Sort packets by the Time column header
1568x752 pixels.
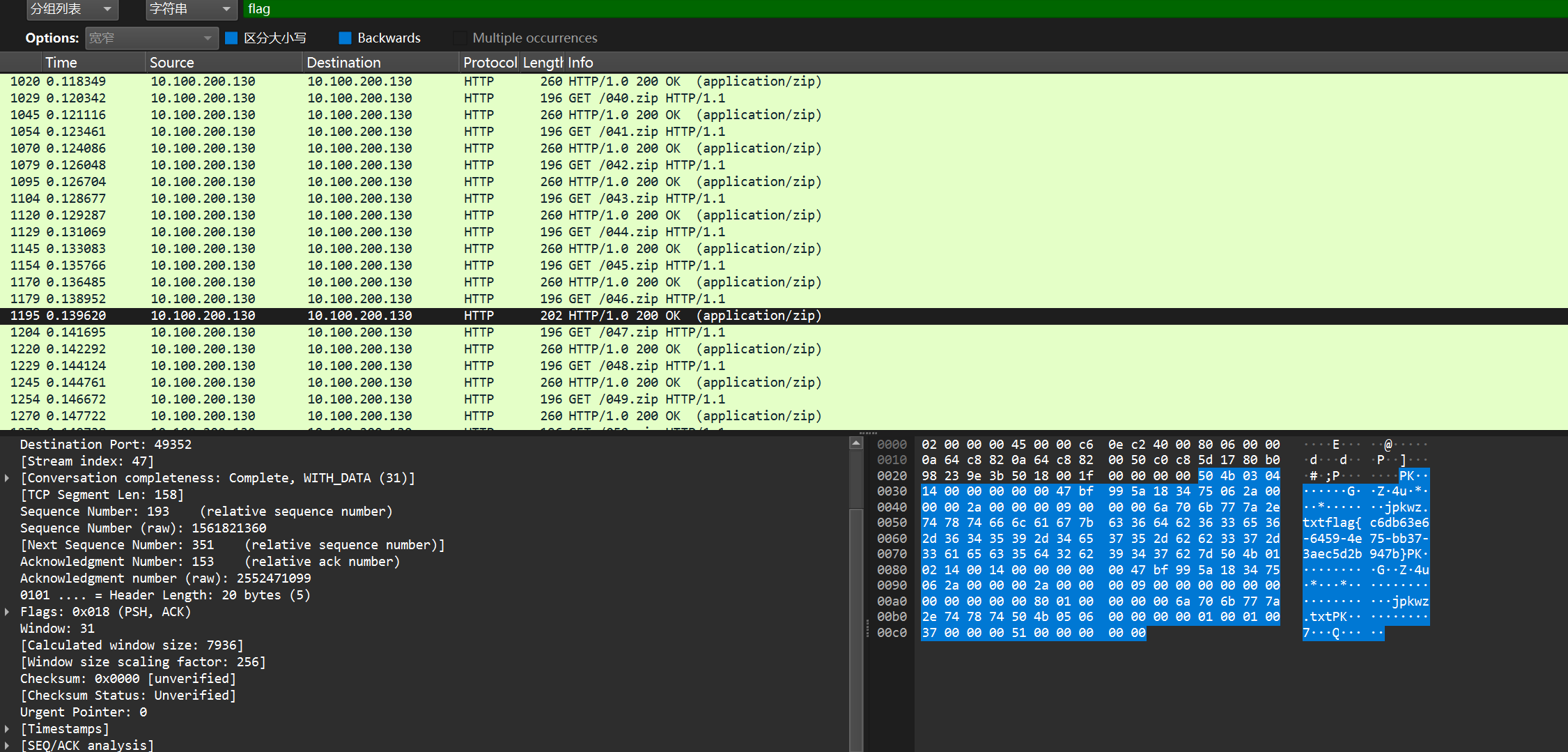click(94, 62)
